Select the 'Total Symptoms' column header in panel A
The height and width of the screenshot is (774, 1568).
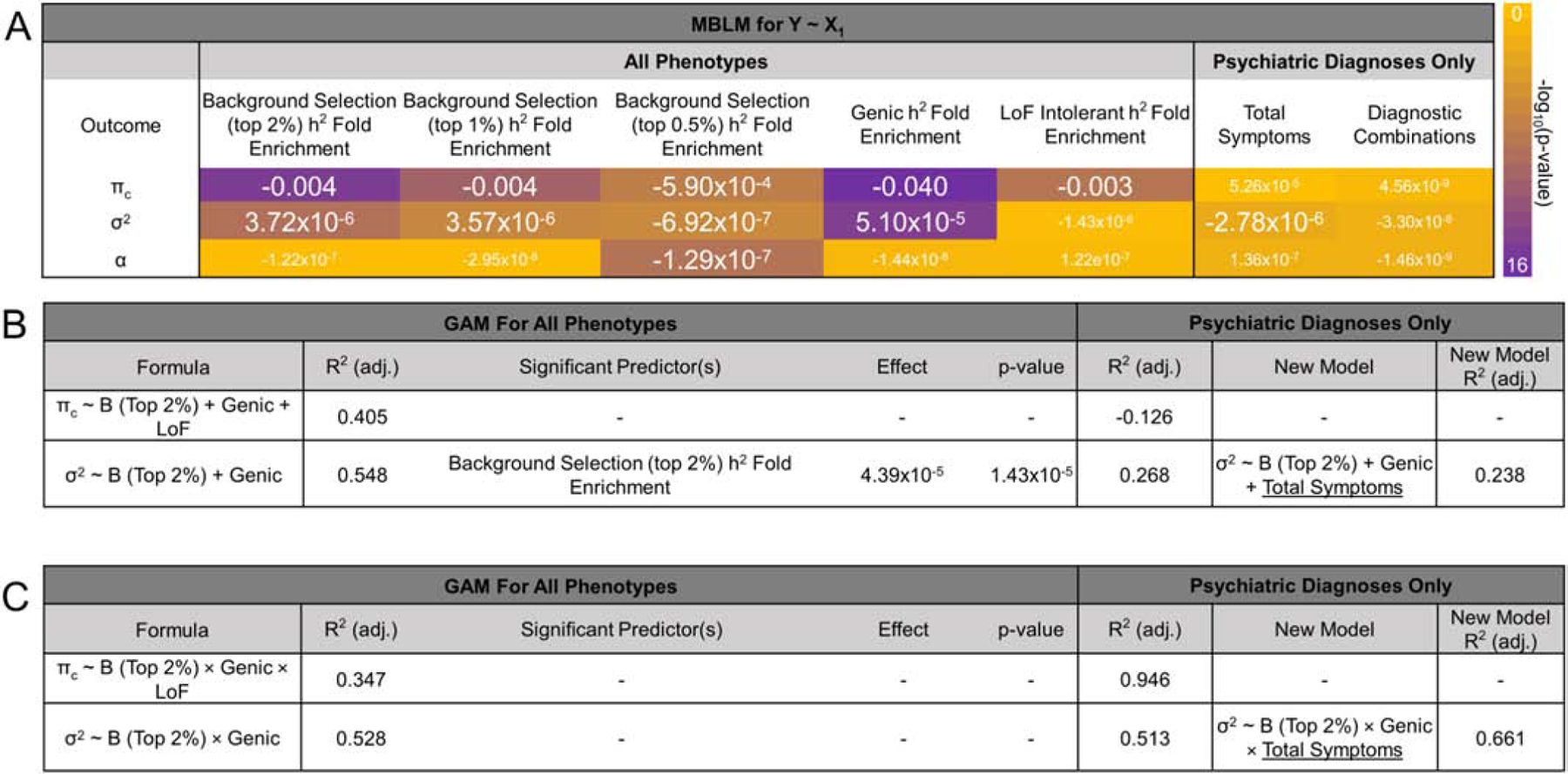coord(1264,125)
